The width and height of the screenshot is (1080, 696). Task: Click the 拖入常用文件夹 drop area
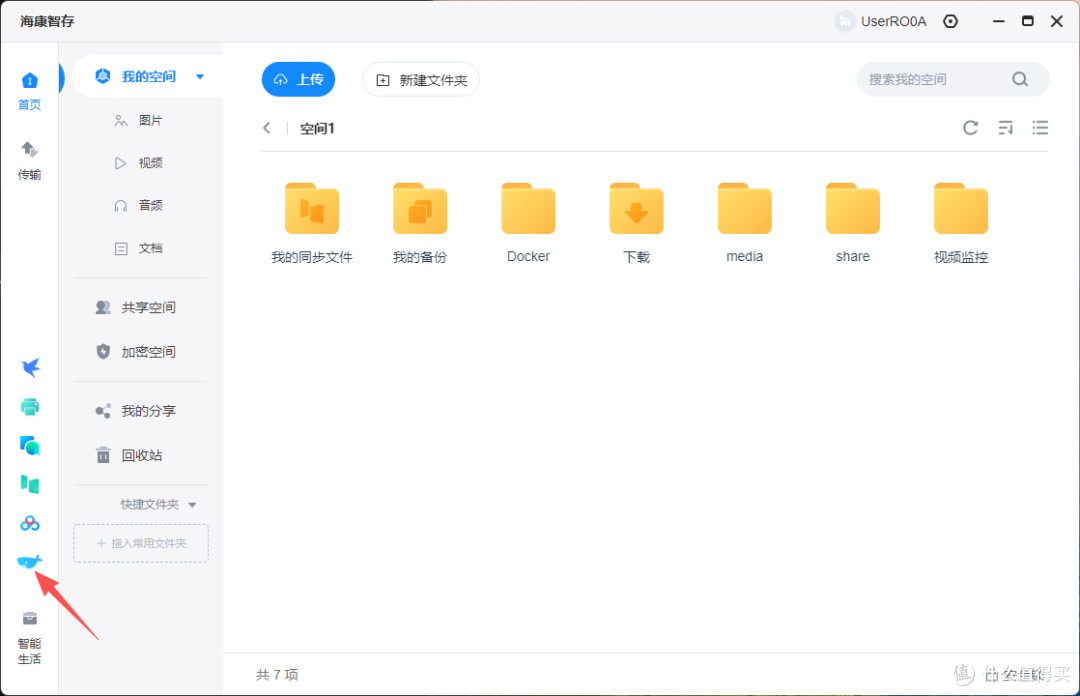click(141, 544)
